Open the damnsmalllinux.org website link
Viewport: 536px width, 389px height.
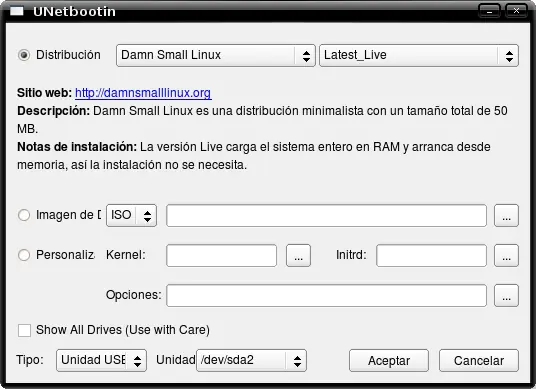tap(143, 93)
